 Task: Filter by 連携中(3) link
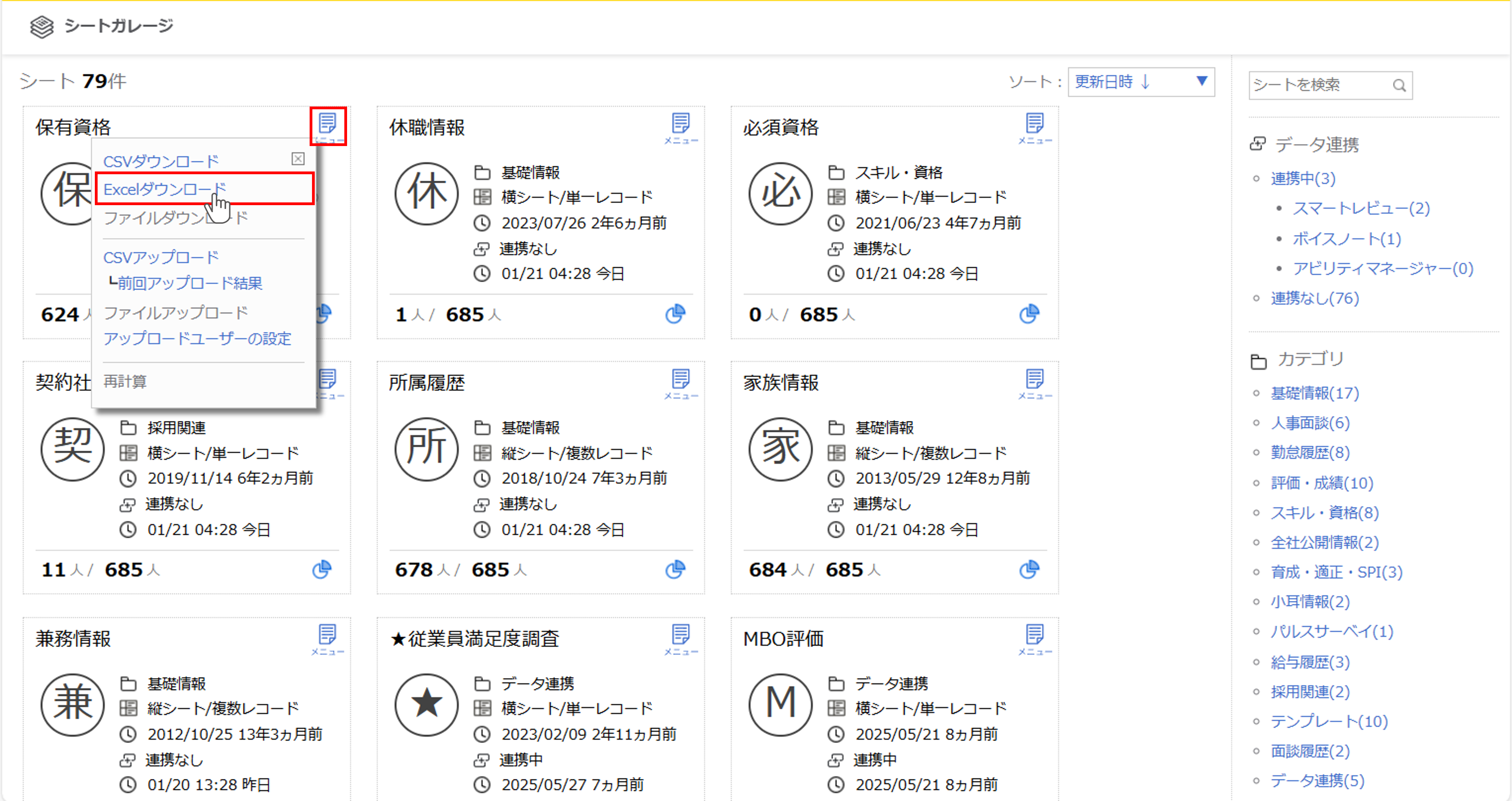click(1302, 178)
